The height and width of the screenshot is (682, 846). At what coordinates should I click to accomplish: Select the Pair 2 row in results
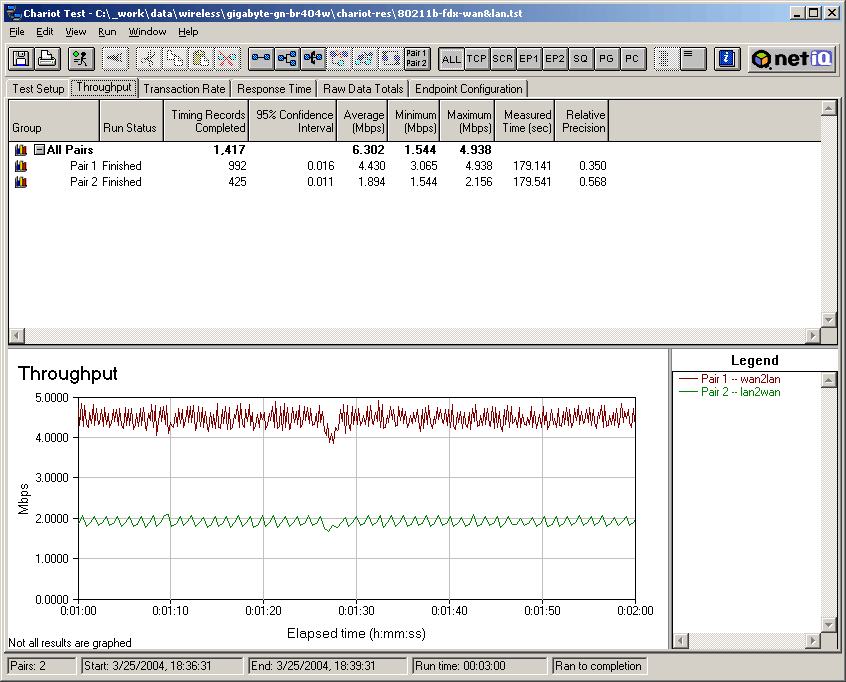pyautogui.click(x=90, y=182)
